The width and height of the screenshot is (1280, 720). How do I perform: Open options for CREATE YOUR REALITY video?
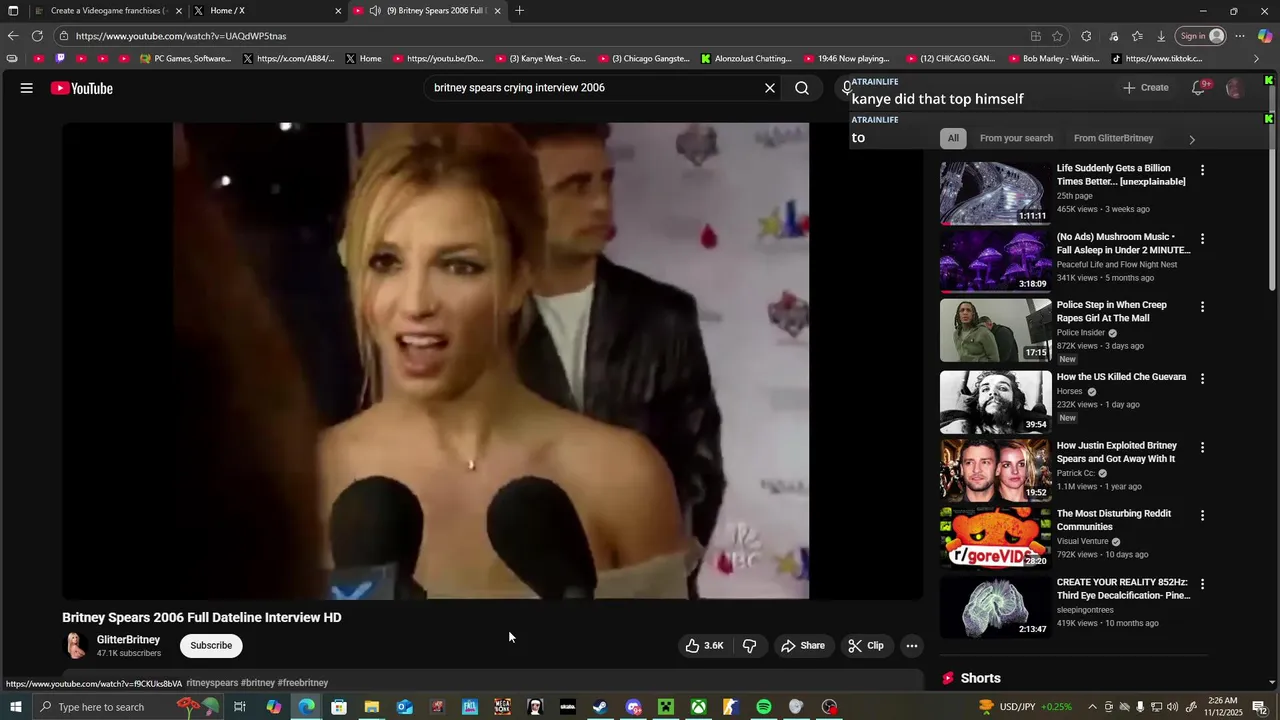pyautogui.click(x=1202, y=584)
